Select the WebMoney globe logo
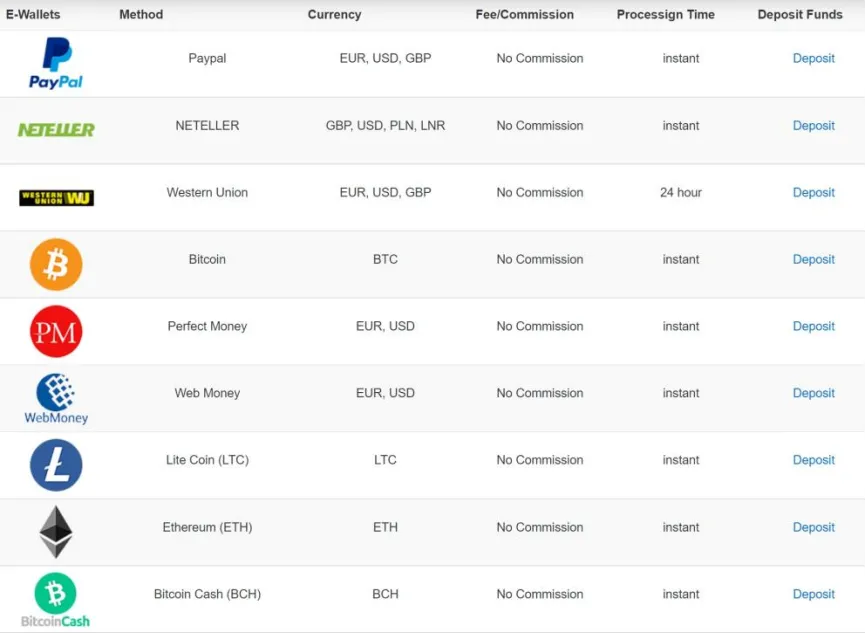This screenshot has height=633, width=866. pos(56,398)
